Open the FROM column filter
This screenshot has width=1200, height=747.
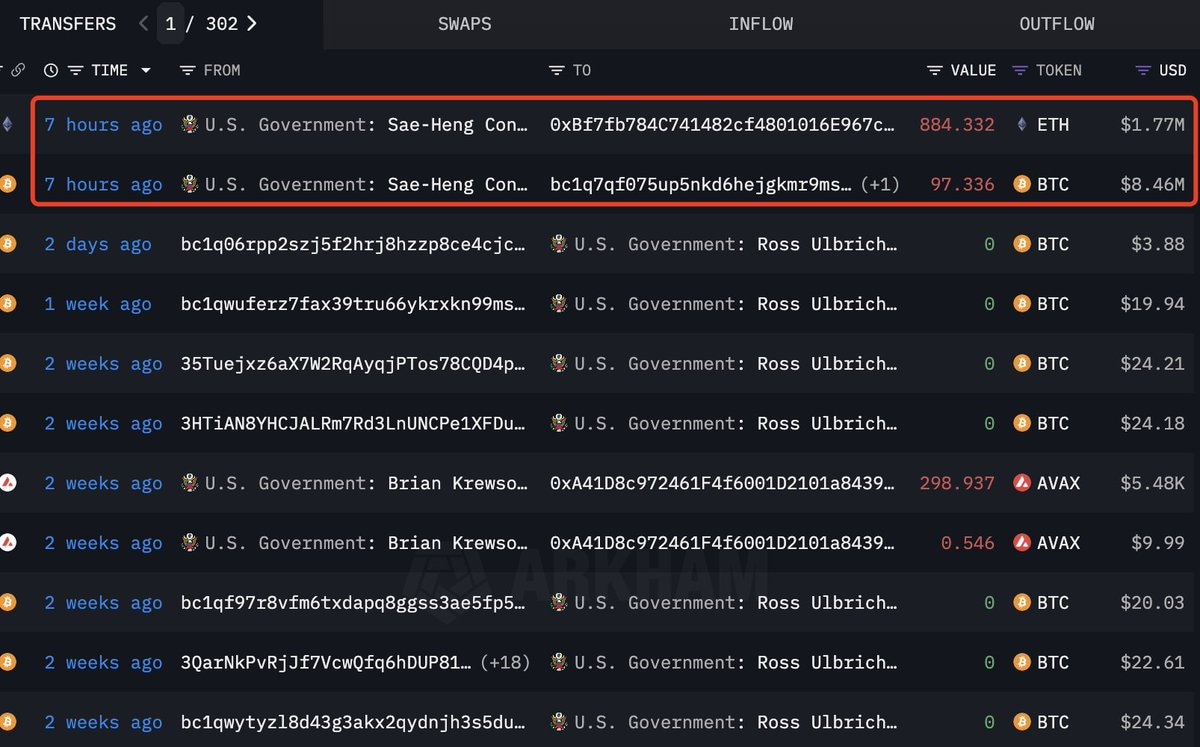[x=187, y=70]
